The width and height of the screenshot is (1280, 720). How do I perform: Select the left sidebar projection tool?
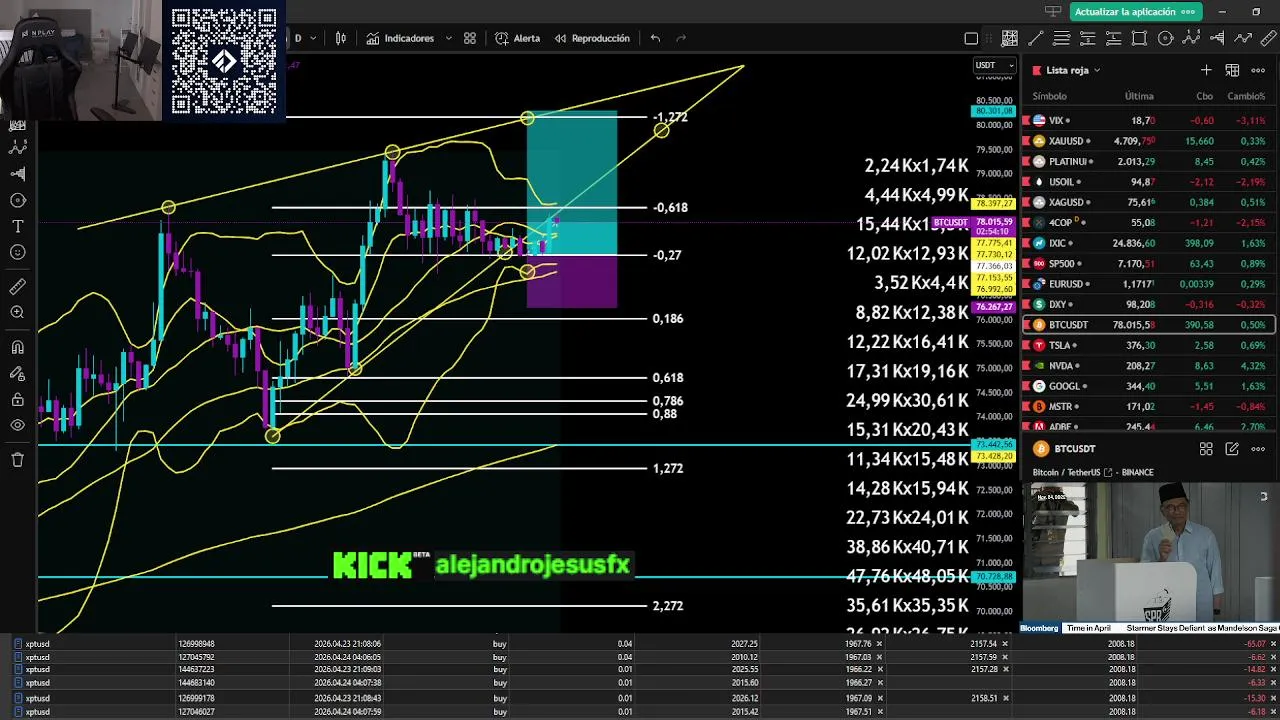(x=17, y=174)
